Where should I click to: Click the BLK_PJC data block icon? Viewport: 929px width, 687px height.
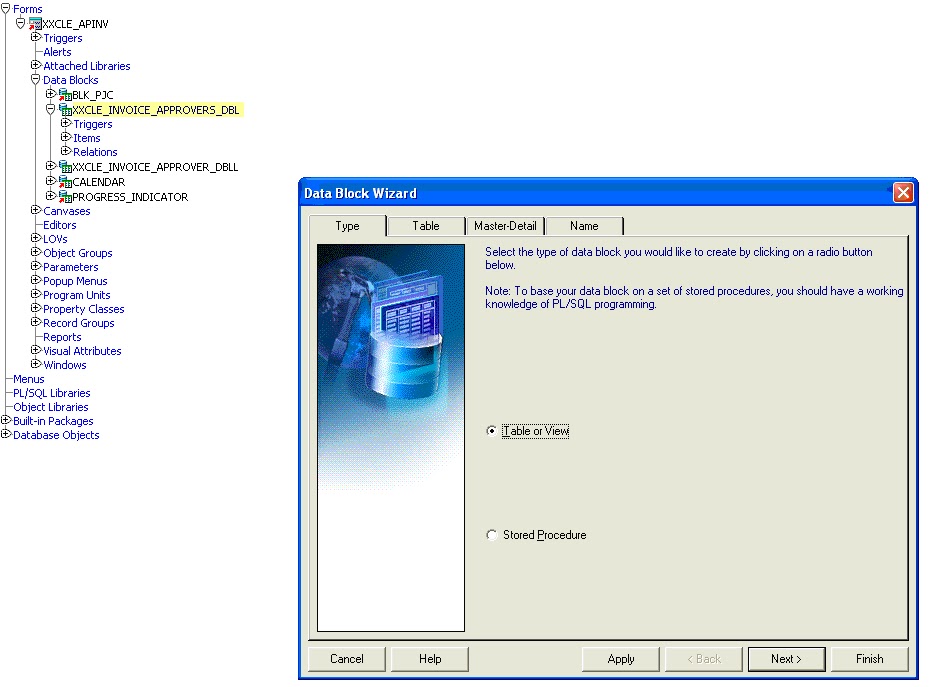[x=65, y=94]
